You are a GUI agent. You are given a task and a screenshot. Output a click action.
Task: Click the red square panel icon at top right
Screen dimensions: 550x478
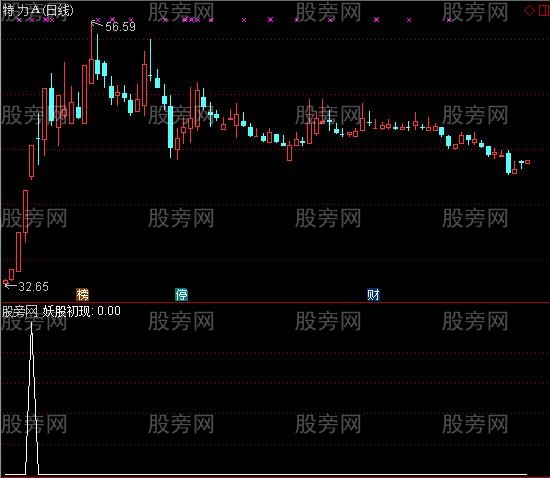pos(544,11)
